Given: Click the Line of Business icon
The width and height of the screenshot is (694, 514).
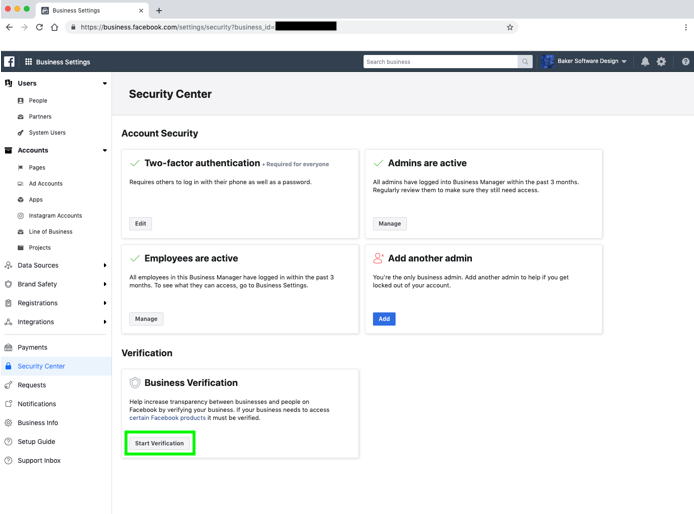Looking at the screenshot, I should pyautogui.click(x=20, y=232).
